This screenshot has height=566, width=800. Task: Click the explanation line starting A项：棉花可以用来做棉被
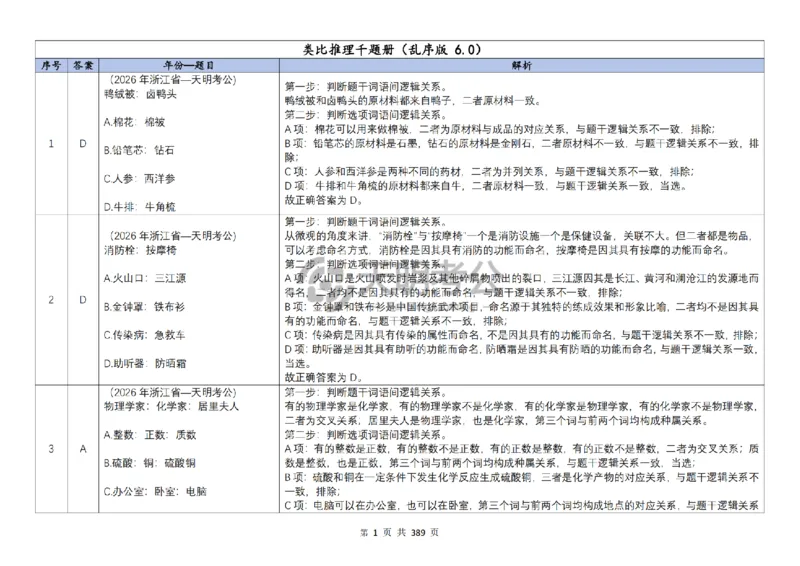tap(500, 129)
